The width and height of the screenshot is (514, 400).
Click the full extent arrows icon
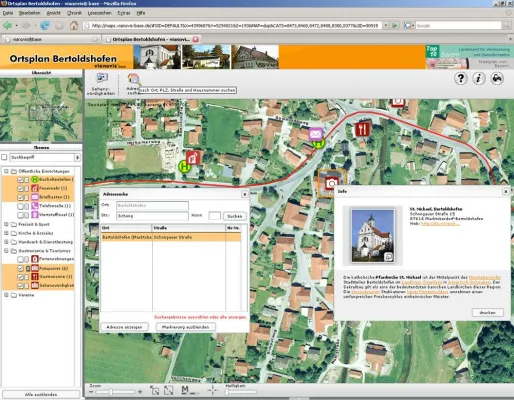click(169, 391)
